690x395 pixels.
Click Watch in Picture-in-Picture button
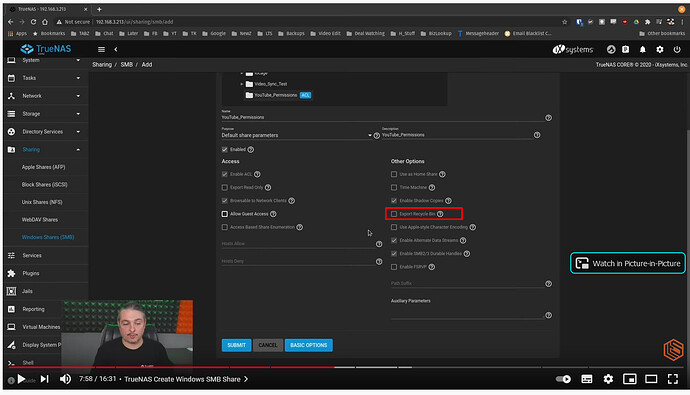click(x=628, y=263)
